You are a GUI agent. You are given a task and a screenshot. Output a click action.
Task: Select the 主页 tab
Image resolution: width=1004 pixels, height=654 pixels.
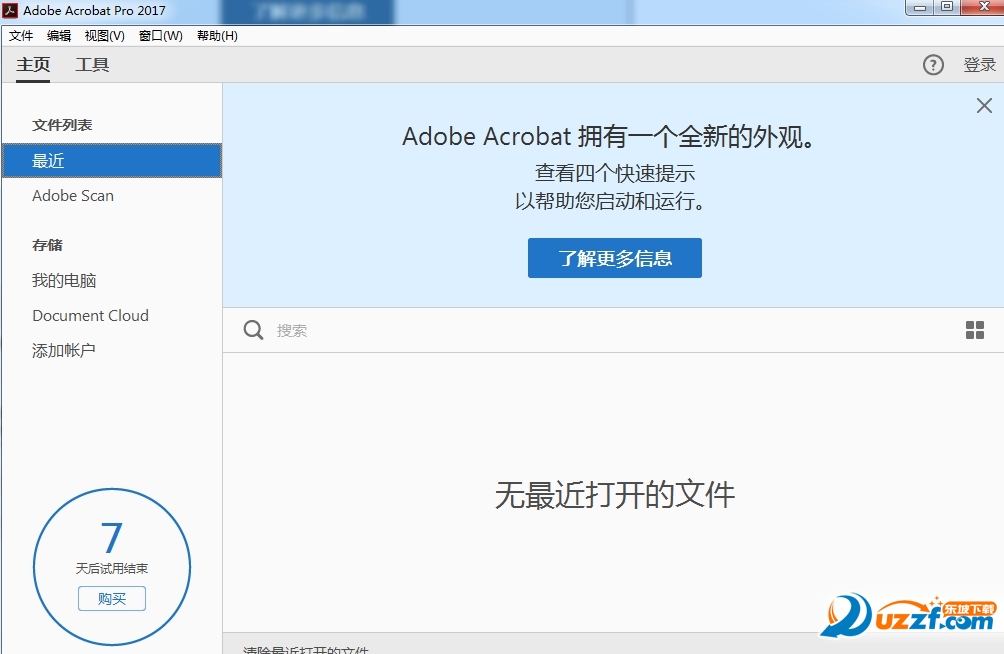(33, 65)
